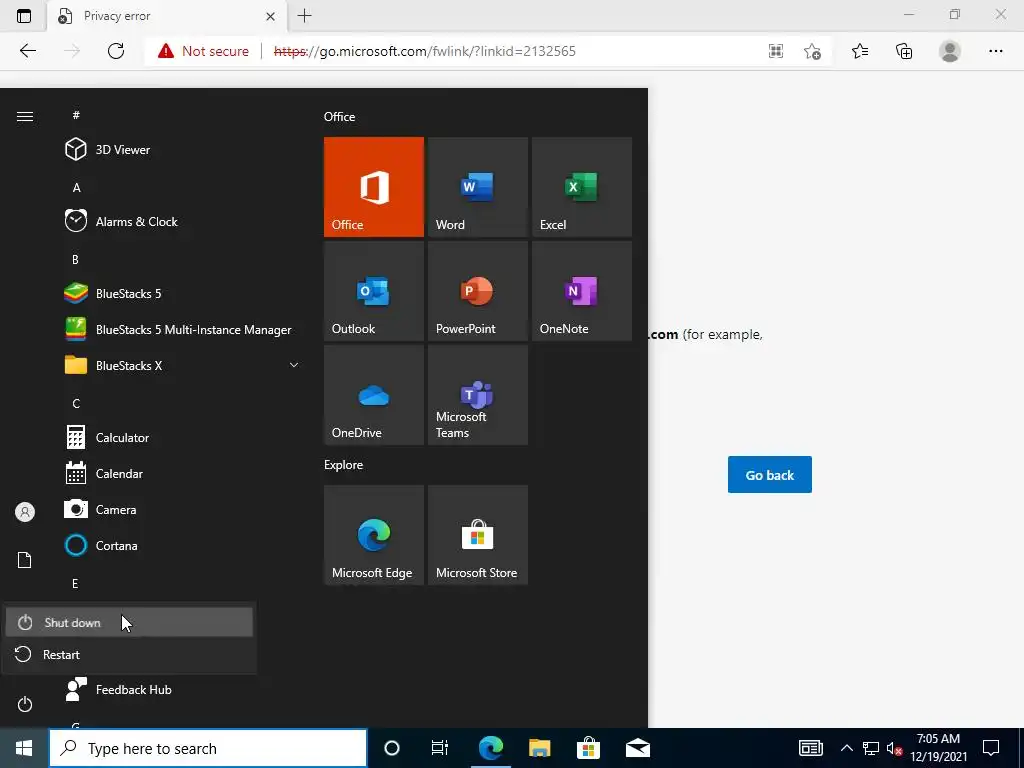The width and height of the screenshot is (1024, 768).
Task: Open the Mail app on taskbar
Action: (637, 748)
